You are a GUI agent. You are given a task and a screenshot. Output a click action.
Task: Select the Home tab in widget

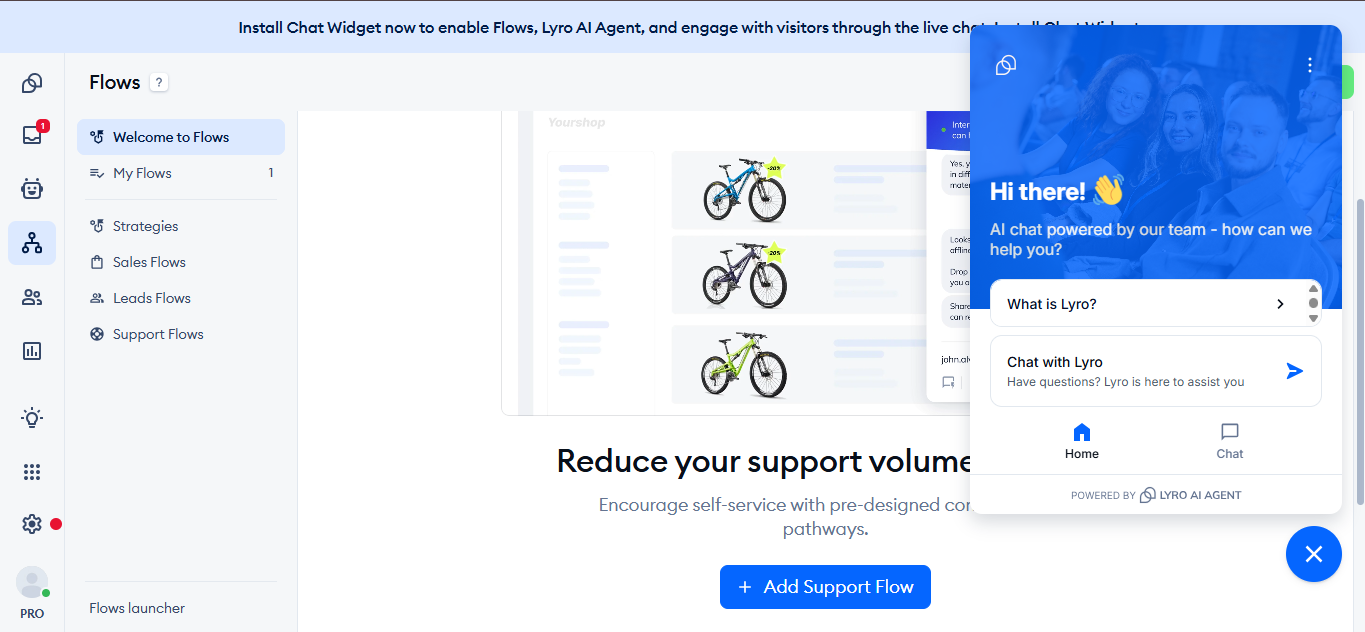point(1082,441)
